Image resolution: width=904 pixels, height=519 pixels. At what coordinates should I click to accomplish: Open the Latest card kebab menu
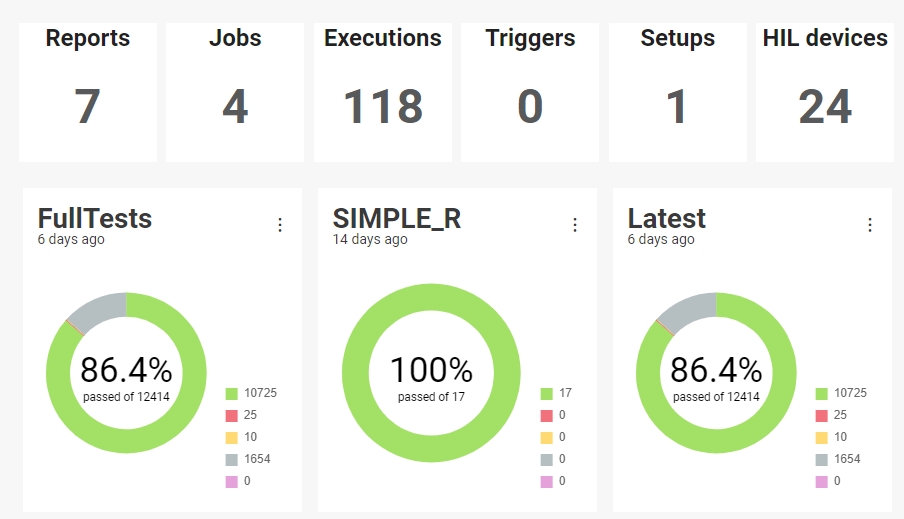pos(870,225)
